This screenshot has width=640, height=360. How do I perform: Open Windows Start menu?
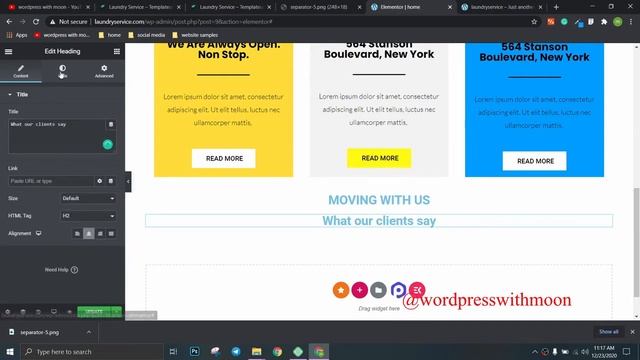coord(10,351)
